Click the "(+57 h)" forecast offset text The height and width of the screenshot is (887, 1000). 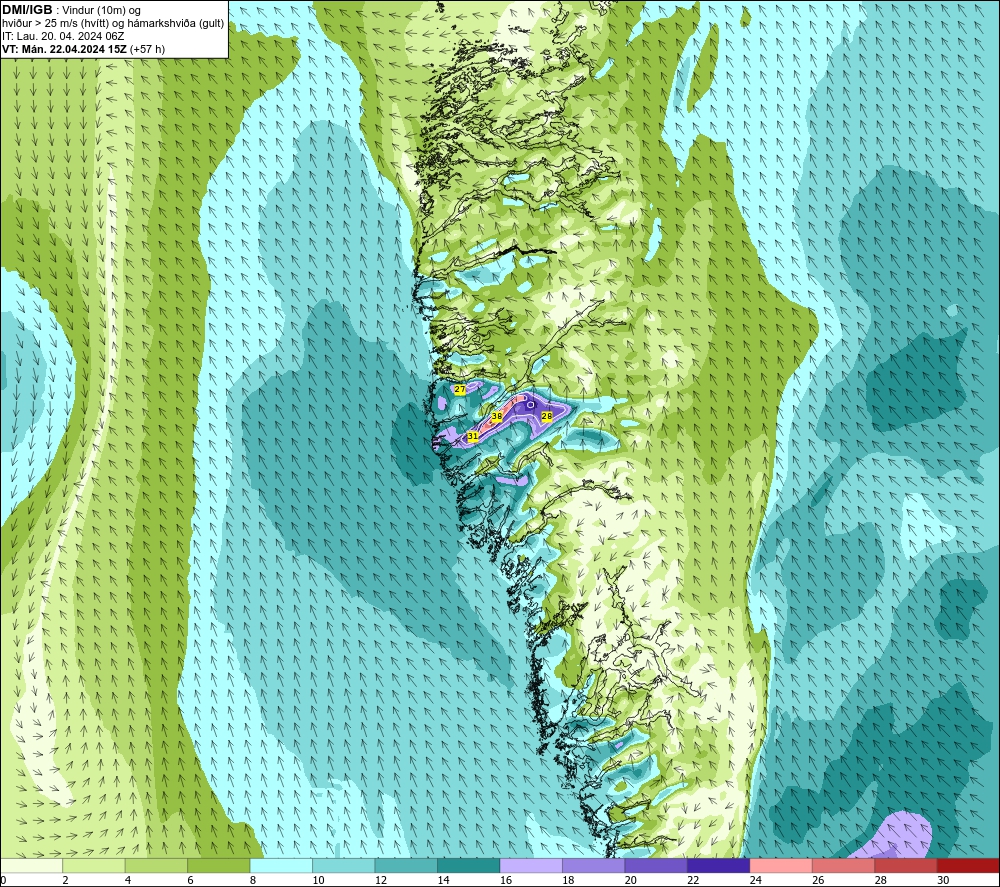(x=147, y=49)
